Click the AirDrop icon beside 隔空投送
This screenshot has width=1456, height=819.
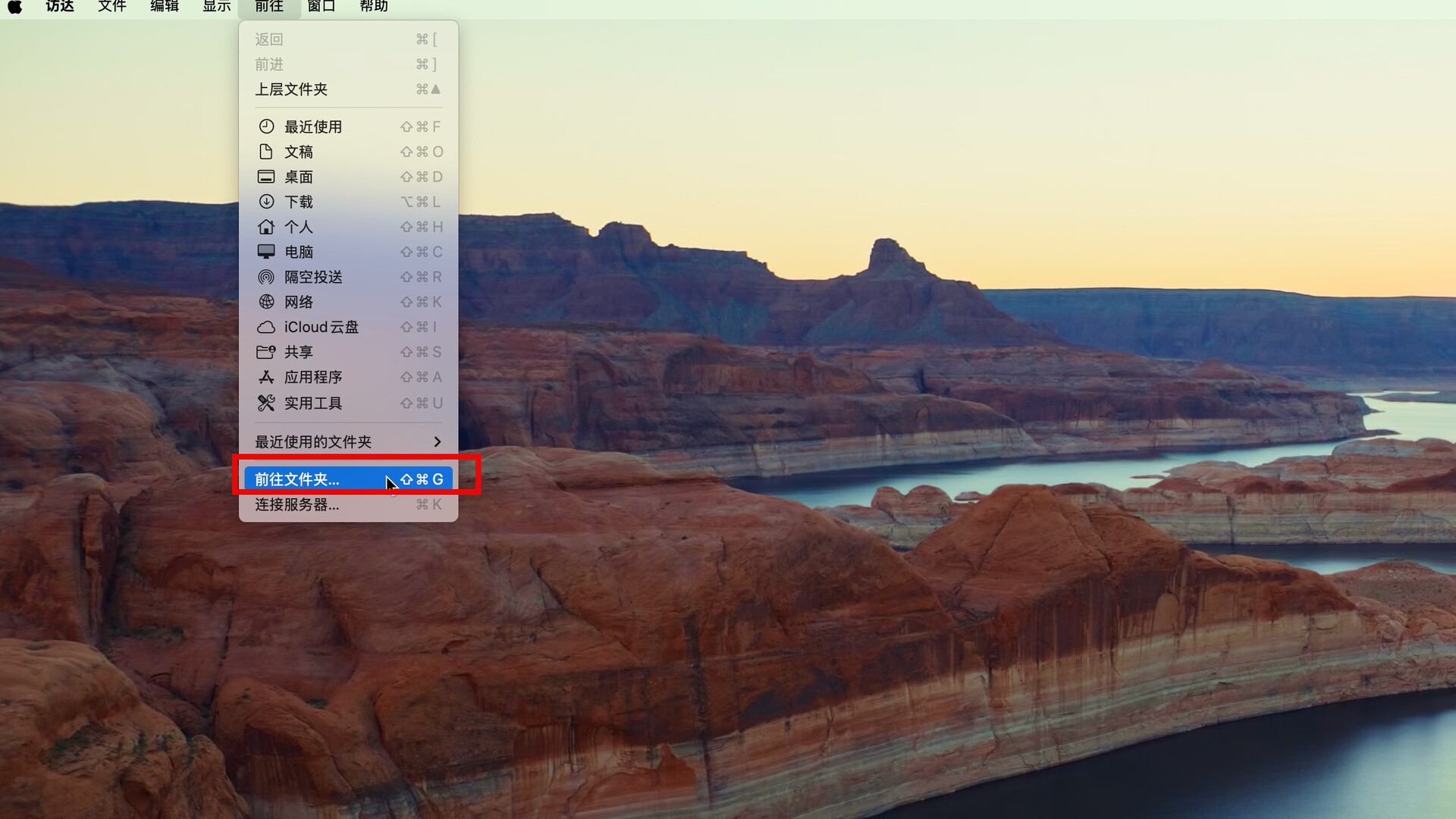click(x=266, y=277)
